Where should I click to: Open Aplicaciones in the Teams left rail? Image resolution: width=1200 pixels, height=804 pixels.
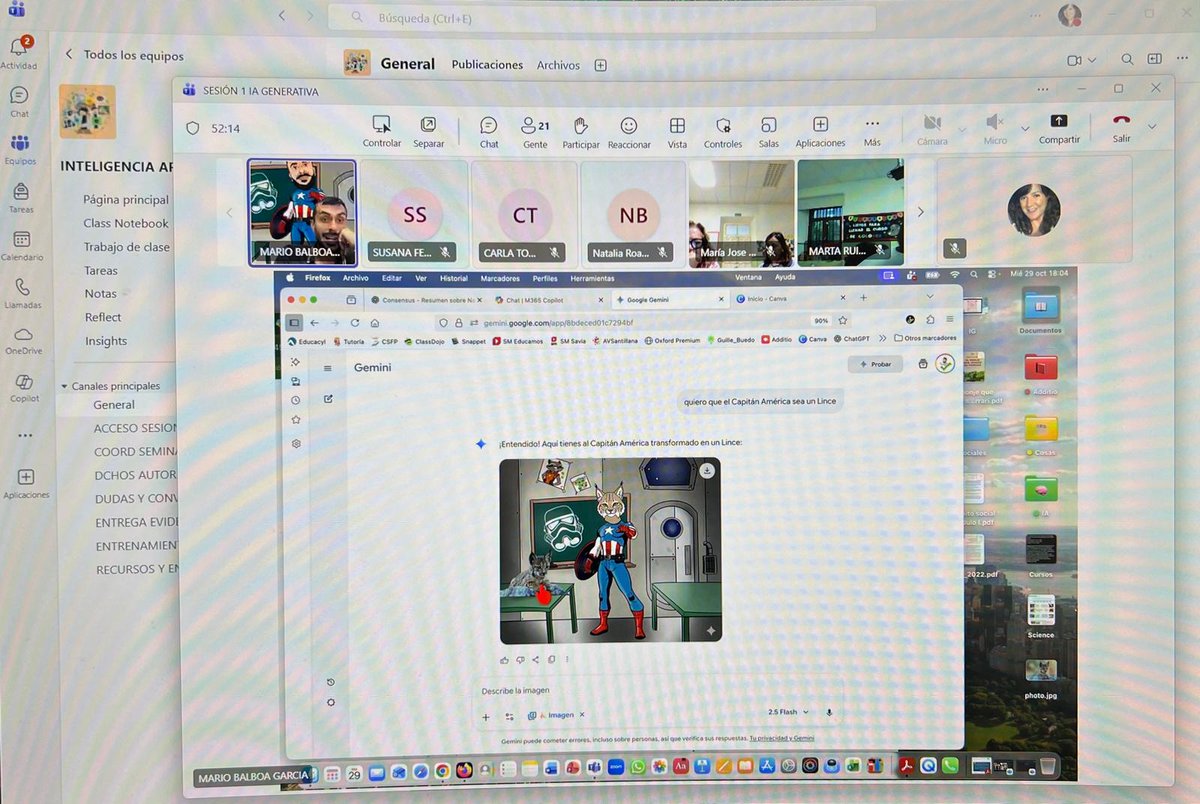coord(26,483)
